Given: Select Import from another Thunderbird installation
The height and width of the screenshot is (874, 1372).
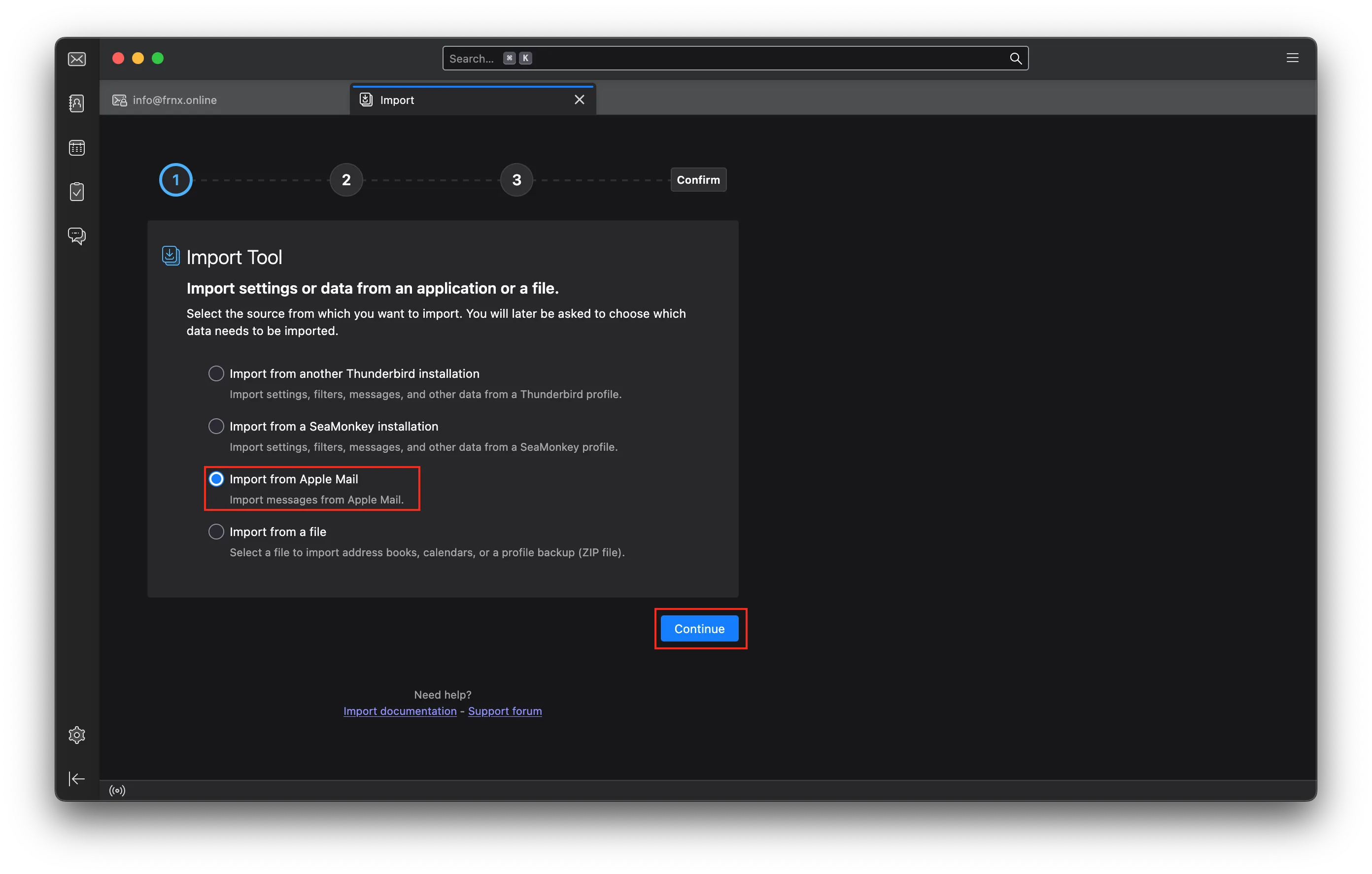Looking at the screenshot, I should (216, 373).
